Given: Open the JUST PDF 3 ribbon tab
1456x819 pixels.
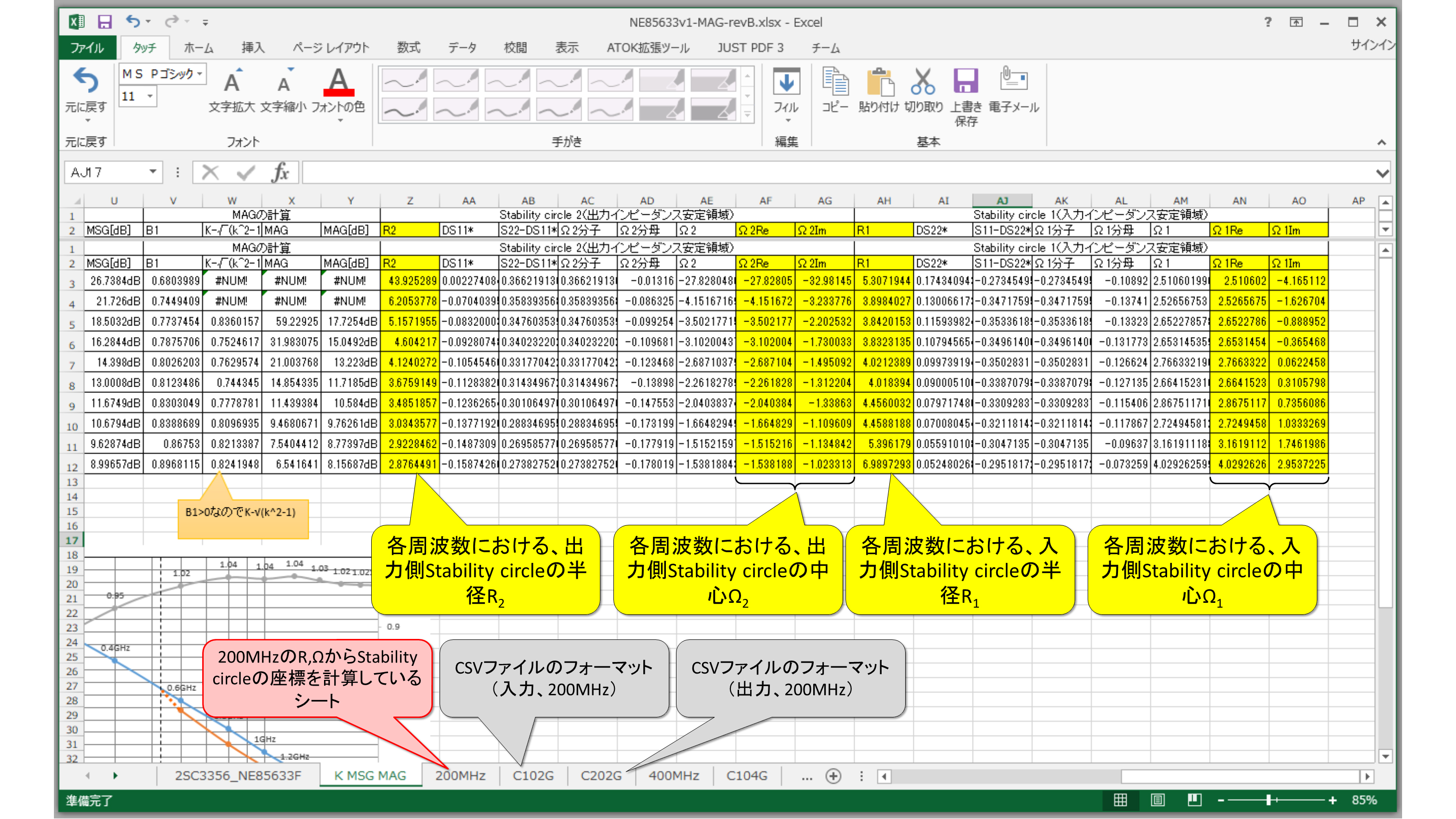Looking at the screenshot, I should [x=751, y=48].
